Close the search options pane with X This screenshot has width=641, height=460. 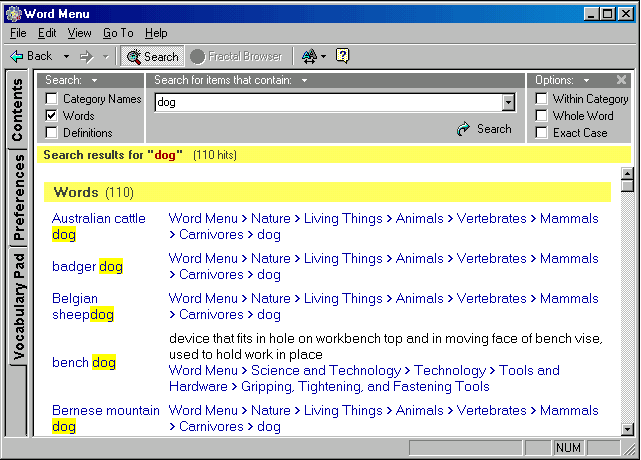(x=621, y=80)
